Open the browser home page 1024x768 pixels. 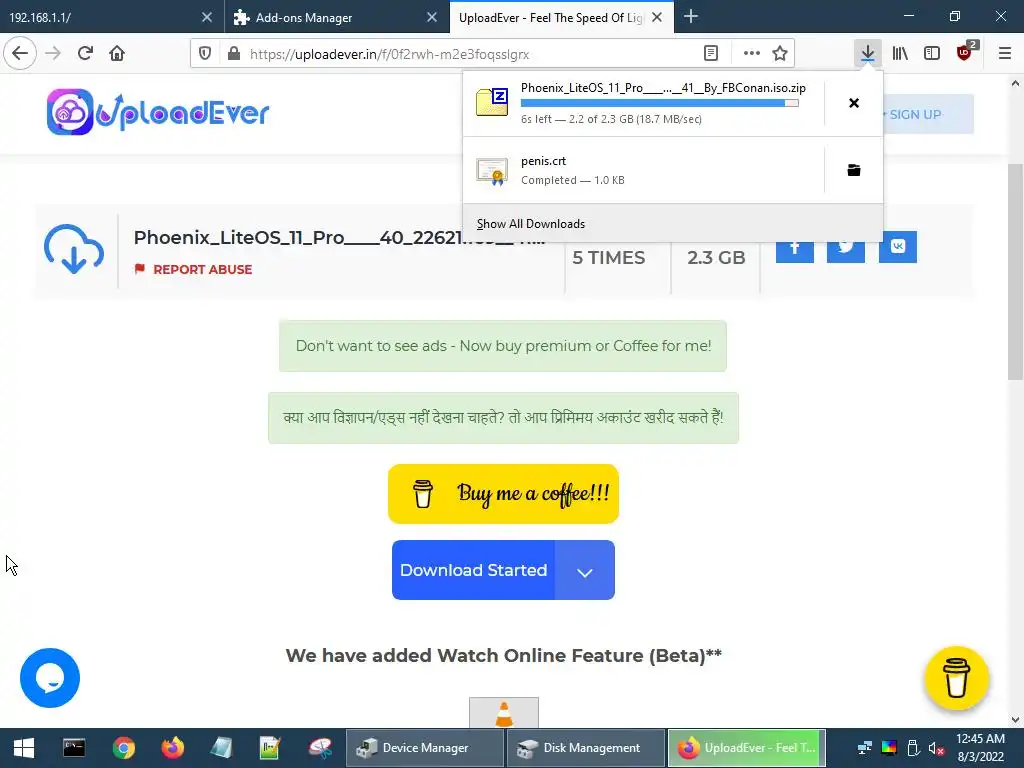[117, 54]
